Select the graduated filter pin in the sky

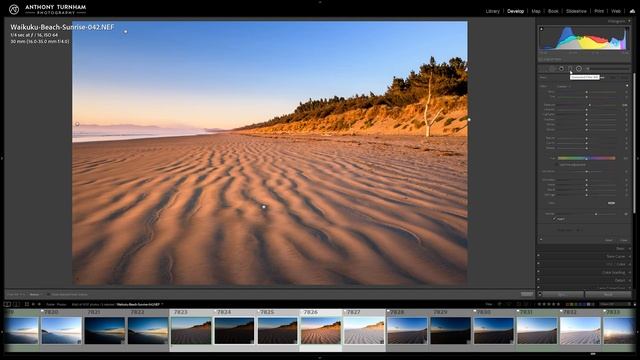click(126, 31)
